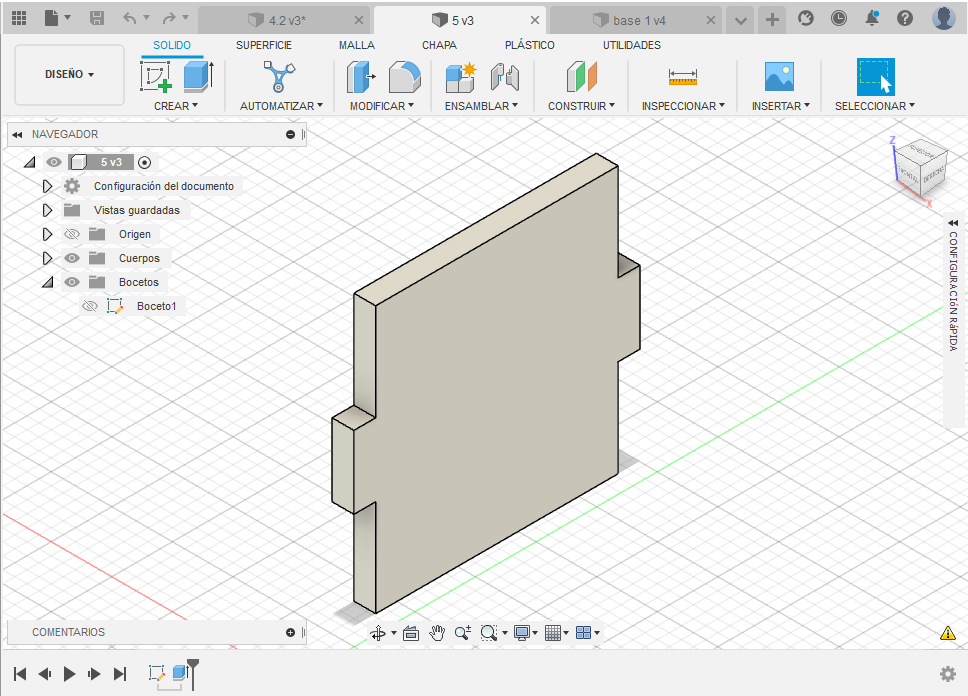
Task: Play the timeline
Action: [x=69, y=674]
